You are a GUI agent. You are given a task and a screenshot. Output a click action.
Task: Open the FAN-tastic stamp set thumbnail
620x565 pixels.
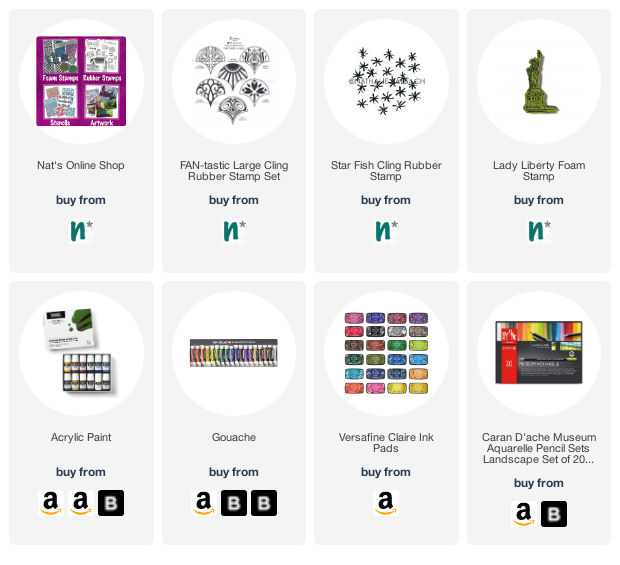pyautogui.click(x=234, y=81)
